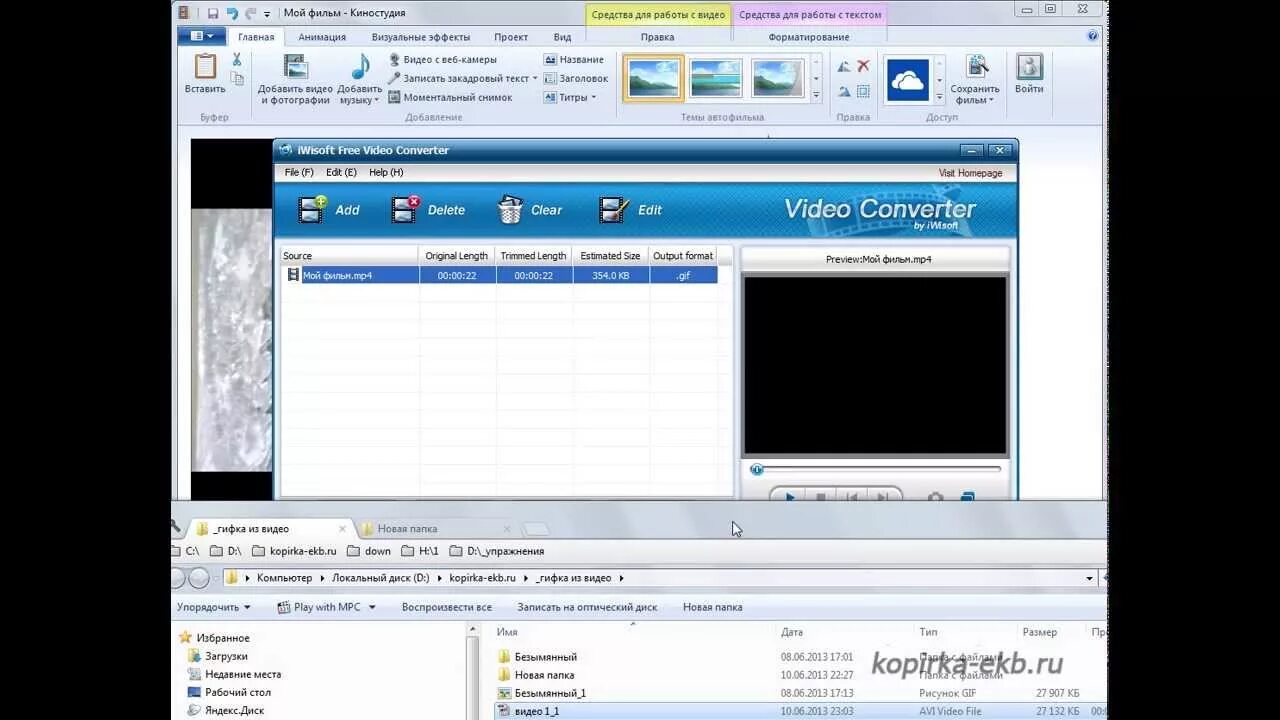Select the Мой фильм.mp4 row

pos(500,275)
